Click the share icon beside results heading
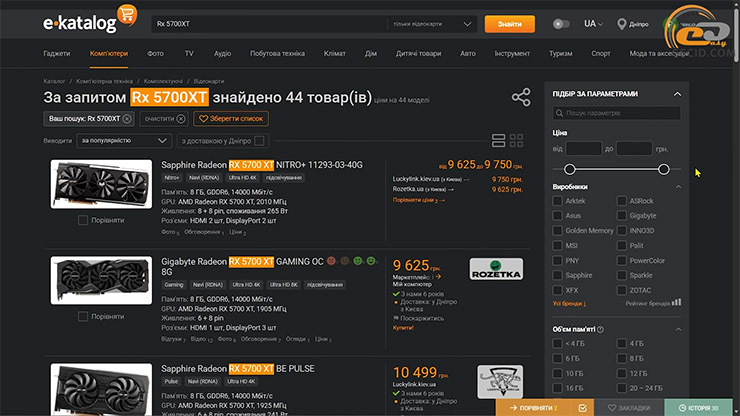 (521, 97)
